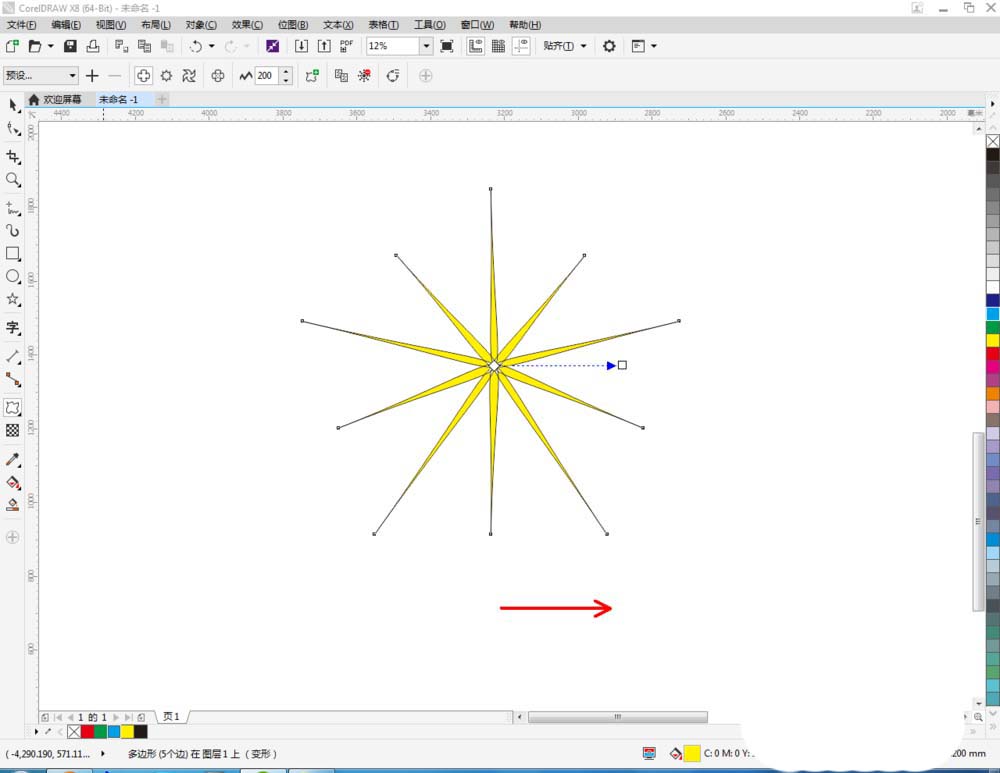Select the Twister distortion mode
The image size is (1000, 773).
click(188, 75)
